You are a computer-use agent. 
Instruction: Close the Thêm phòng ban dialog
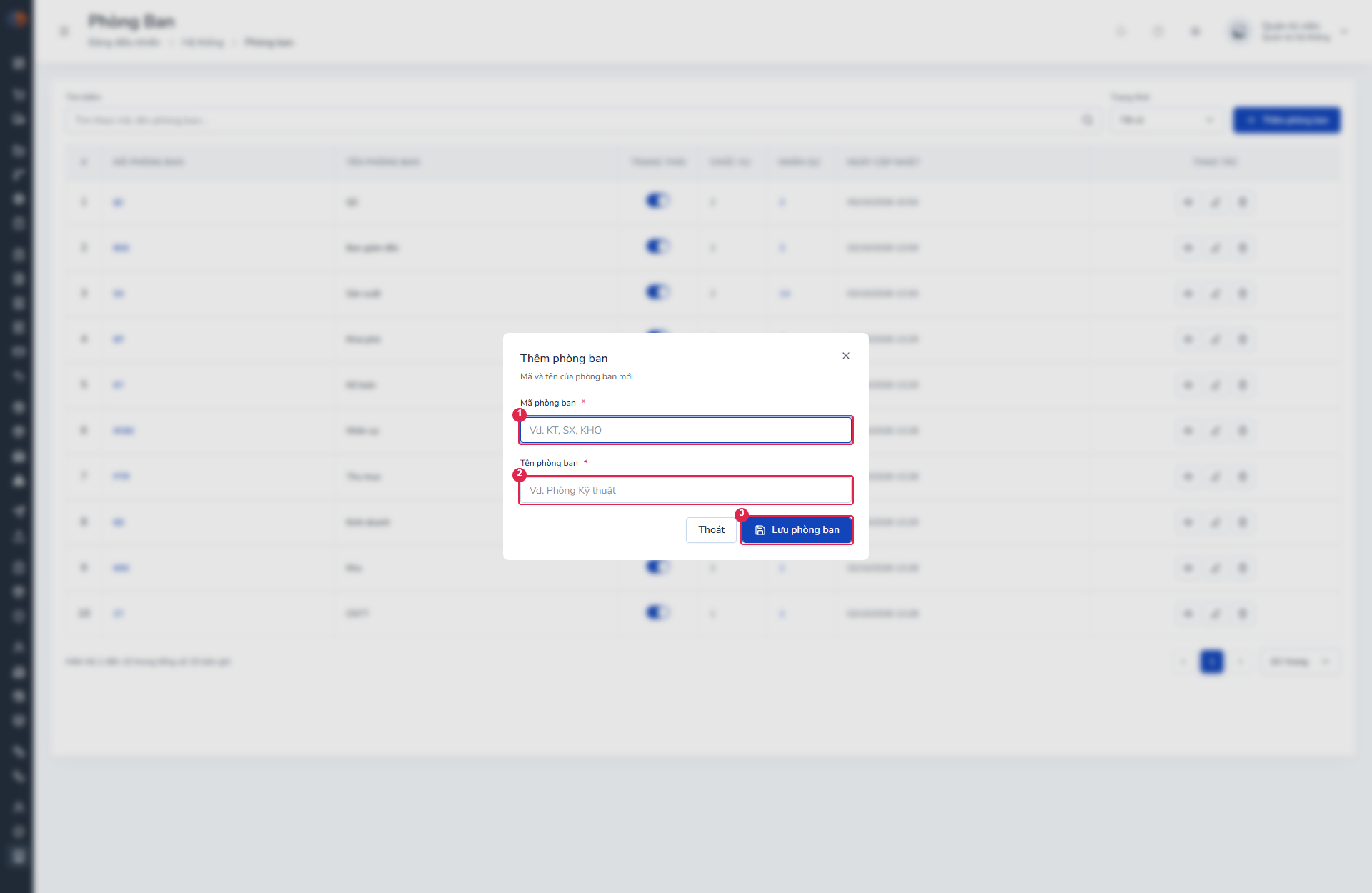(x=846, y=356)
